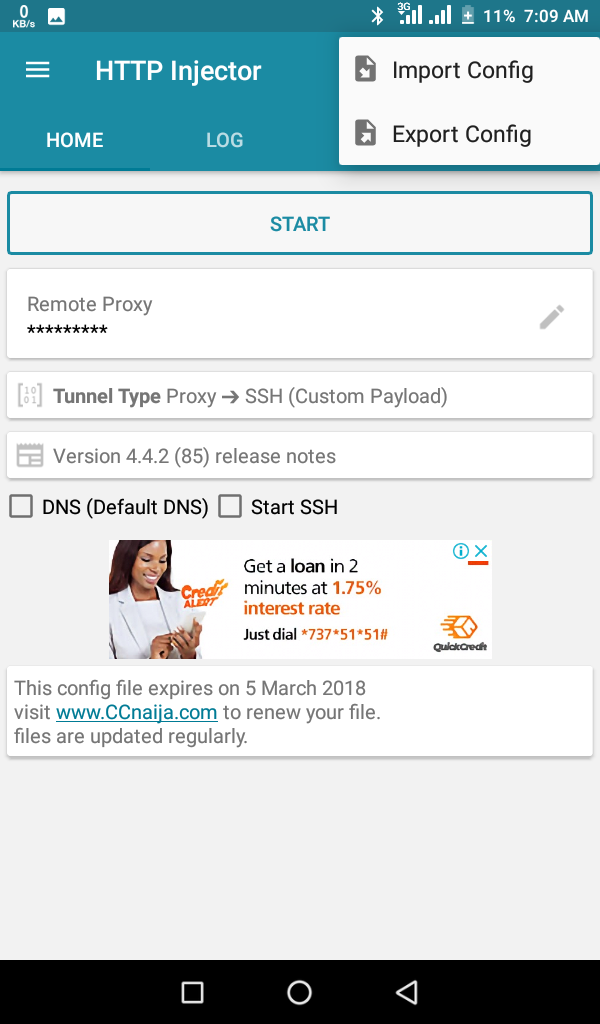Image resolution: width=600 pixels, height=1024 pixels.
Task: Enable the DNS (Default DNS) checkbox
Action: pyautogui.click(x=21, y=507)
